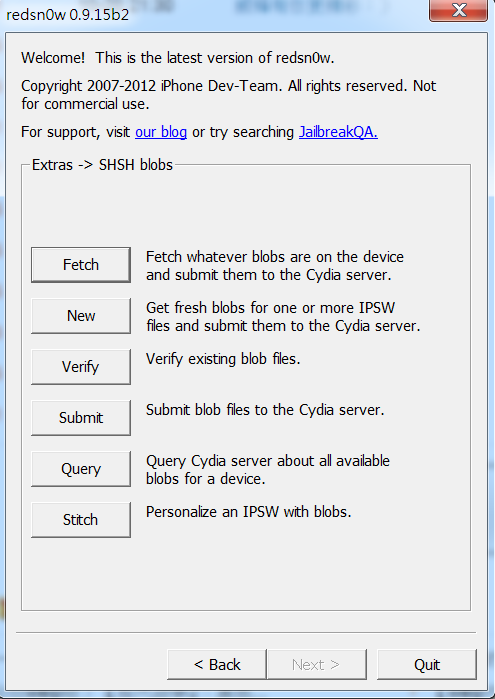
Task: Click the Fetch blobs button
Action: [x=81, y=265]
